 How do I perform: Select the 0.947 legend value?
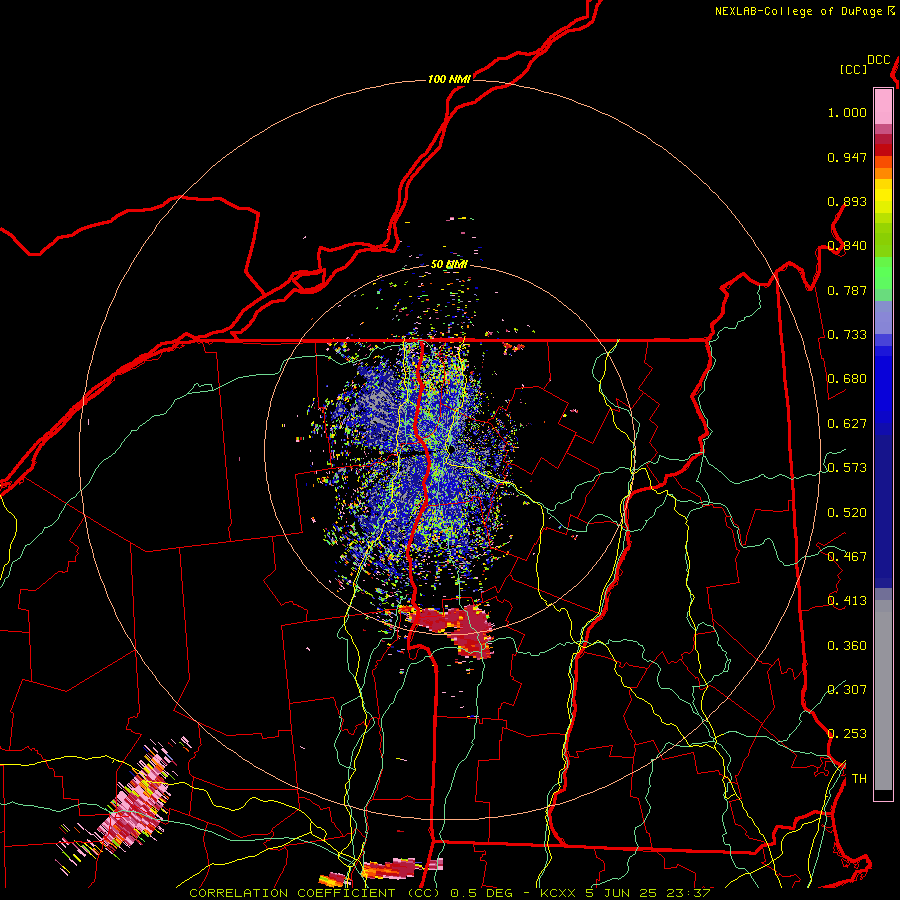coord(847,157)
